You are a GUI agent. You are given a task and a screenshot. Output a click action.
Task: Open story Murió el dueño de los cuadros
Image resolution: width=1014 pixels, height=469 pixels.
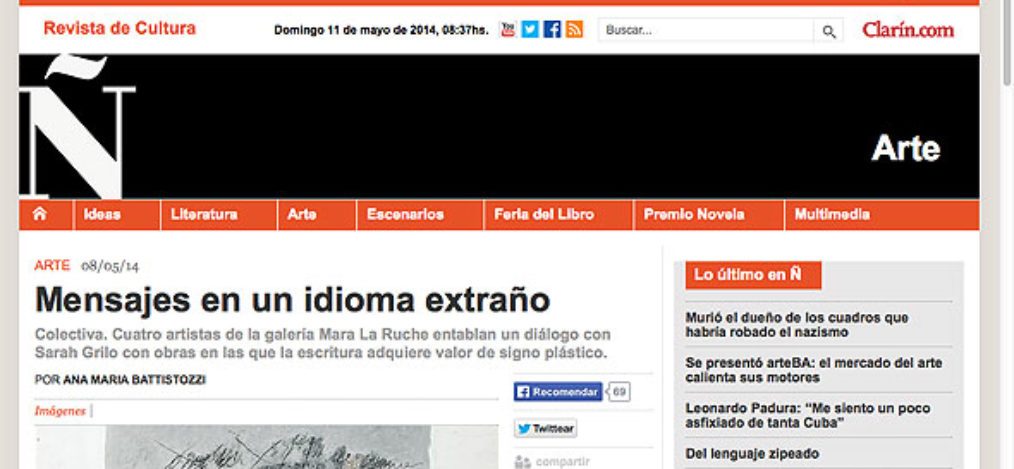click(797, 325)
